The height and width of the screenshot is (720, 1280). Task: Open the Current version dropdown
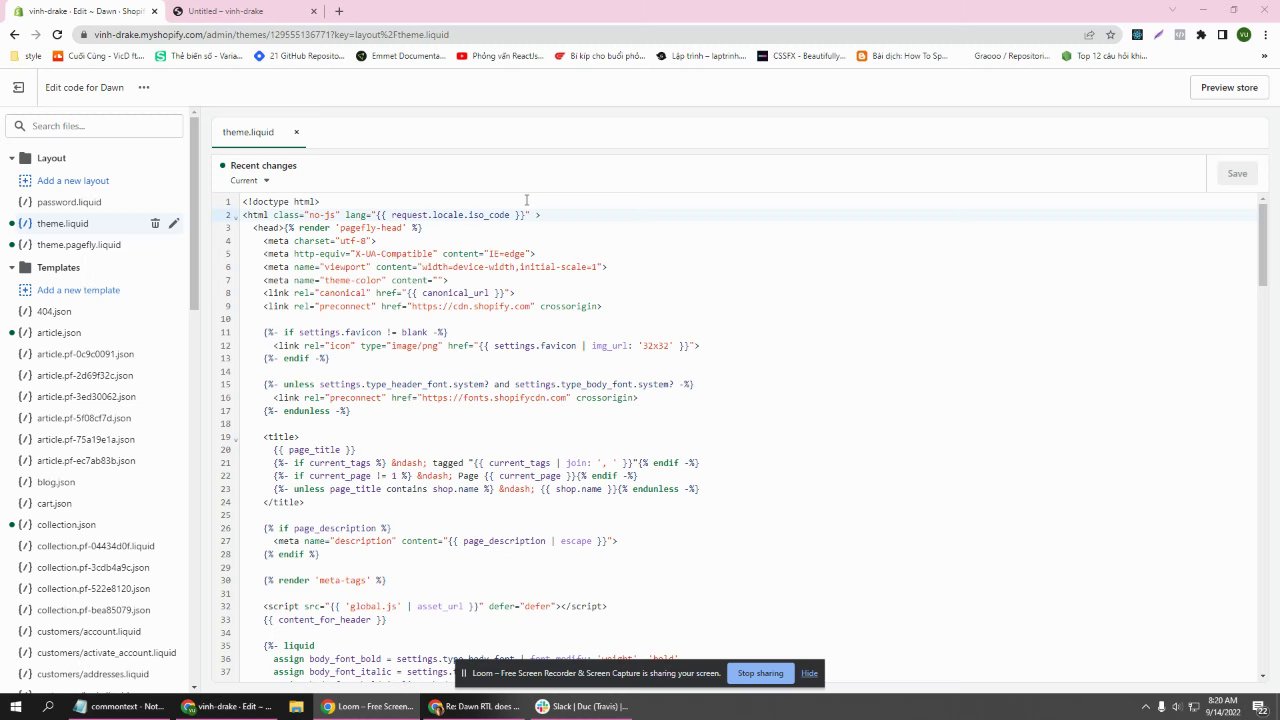tap(250, 181)
